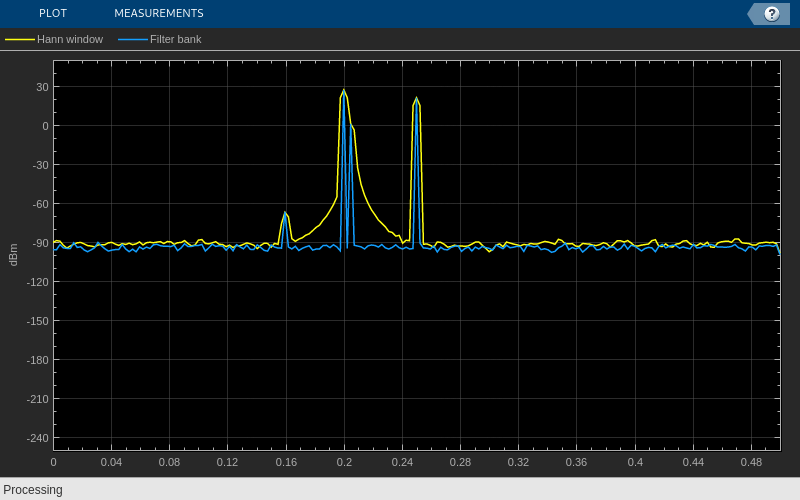Click the help question mark icon
This screenshot has width=800, height=500.
click(x=771, y=14)
